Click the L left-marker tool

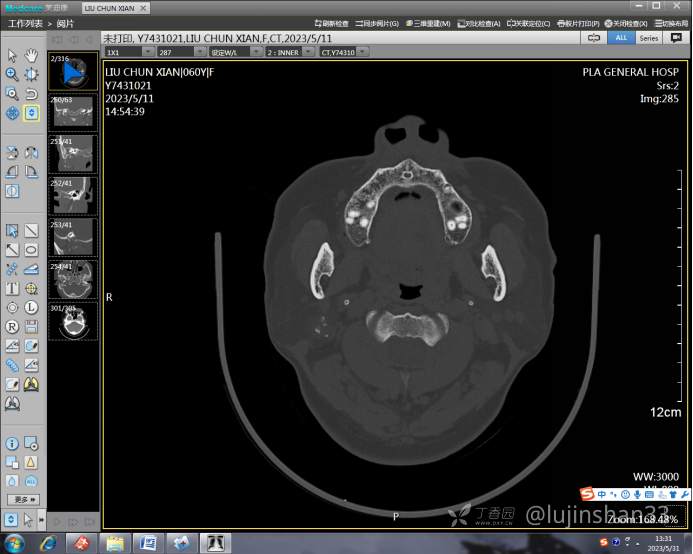31,307
